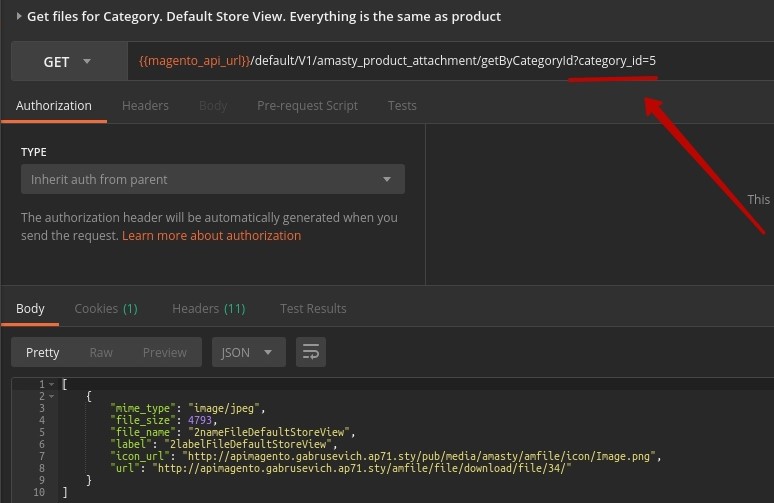Choose the Pretty response view
774x503 pixels.
43,352
